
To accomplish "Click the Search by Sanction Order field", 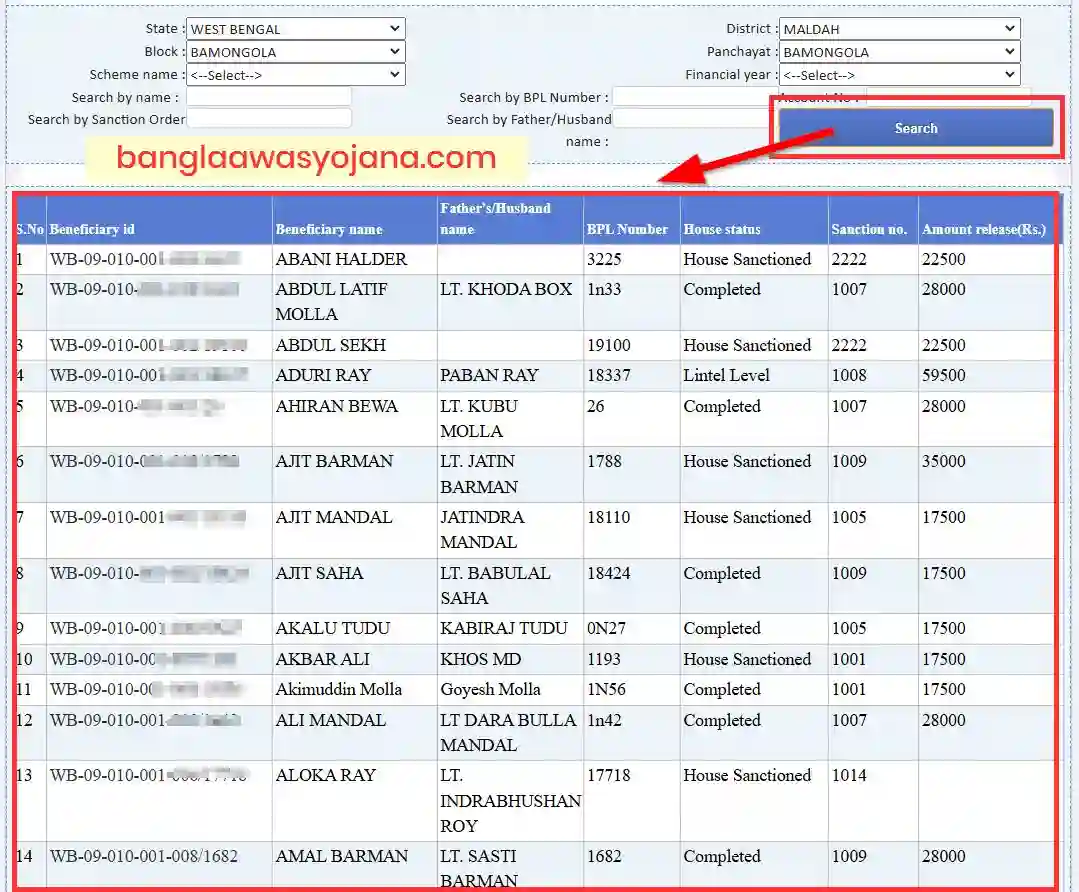I will click(x=269, y=119).
